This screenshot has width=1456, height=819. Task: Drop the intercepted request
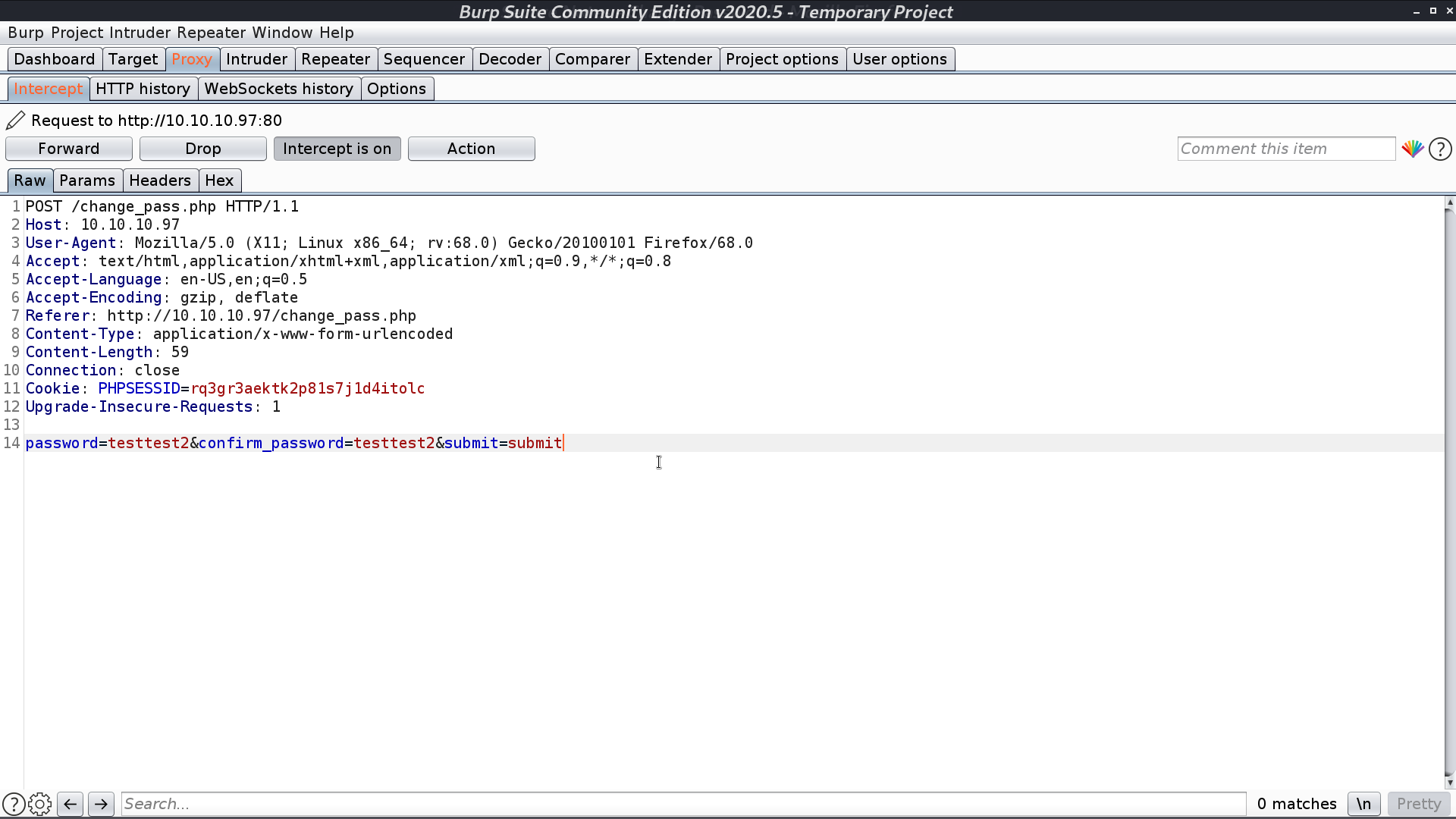(x=203, y=149)
